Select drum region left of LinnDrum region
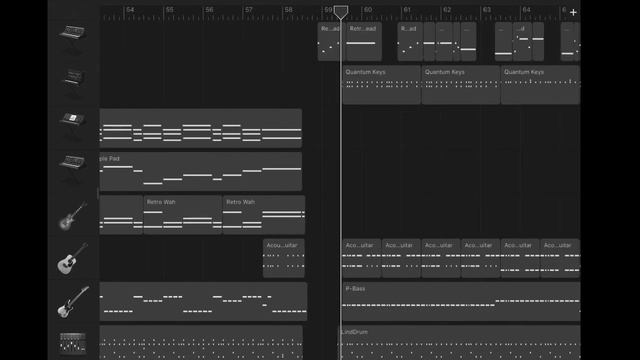The width and height of the screenshot is (640, 360). pyautogui.click(x=201, y=342)
